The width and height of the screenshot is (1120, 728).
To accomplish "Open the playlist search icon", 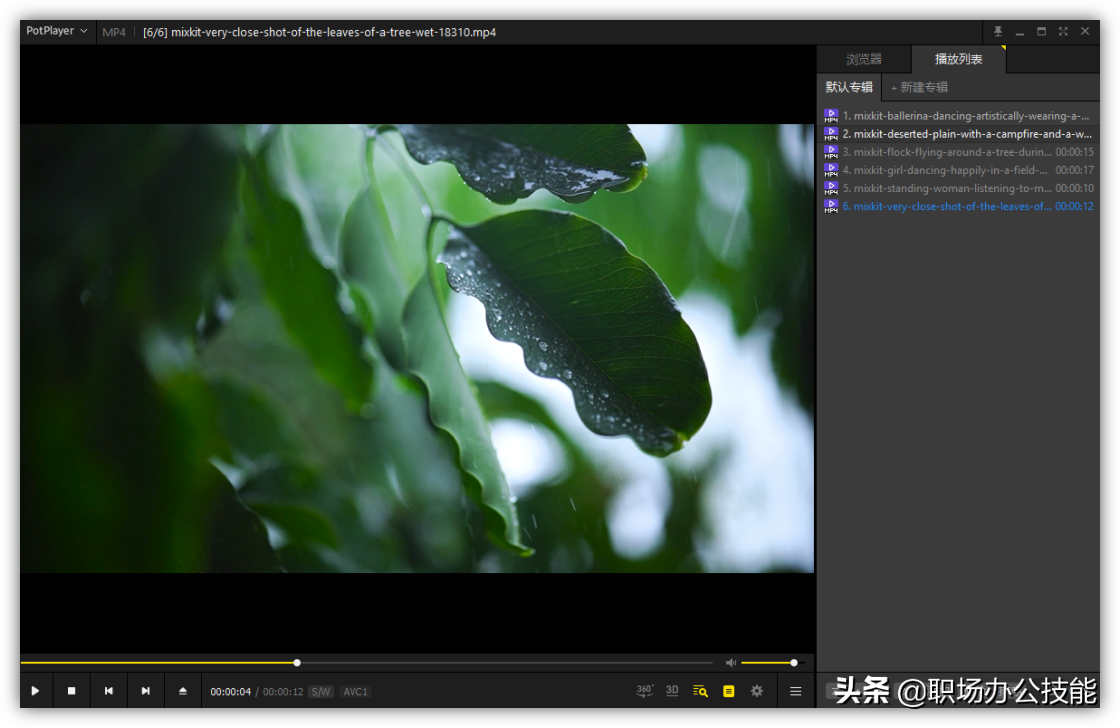I will click(700, 691).
